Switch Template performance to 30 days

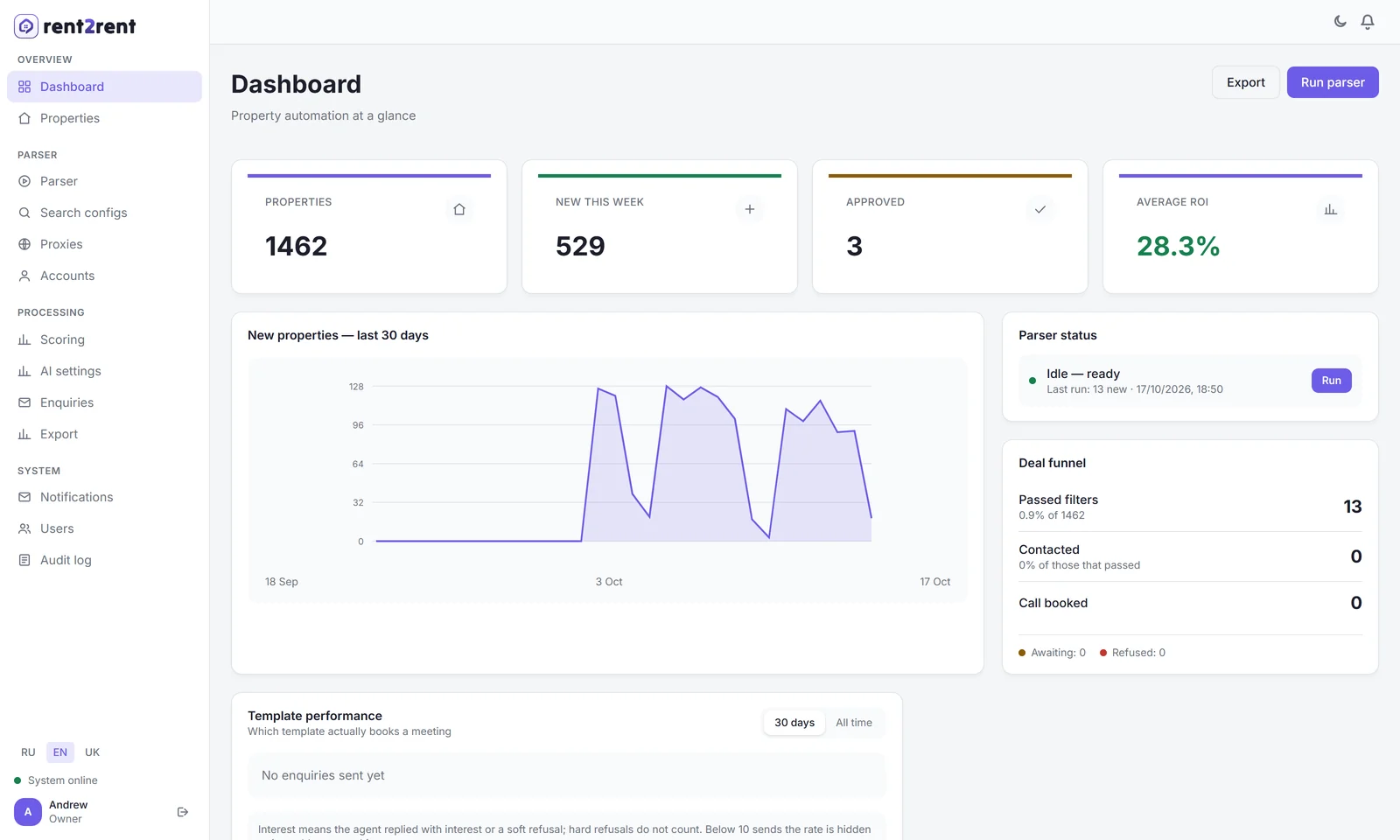794,723
